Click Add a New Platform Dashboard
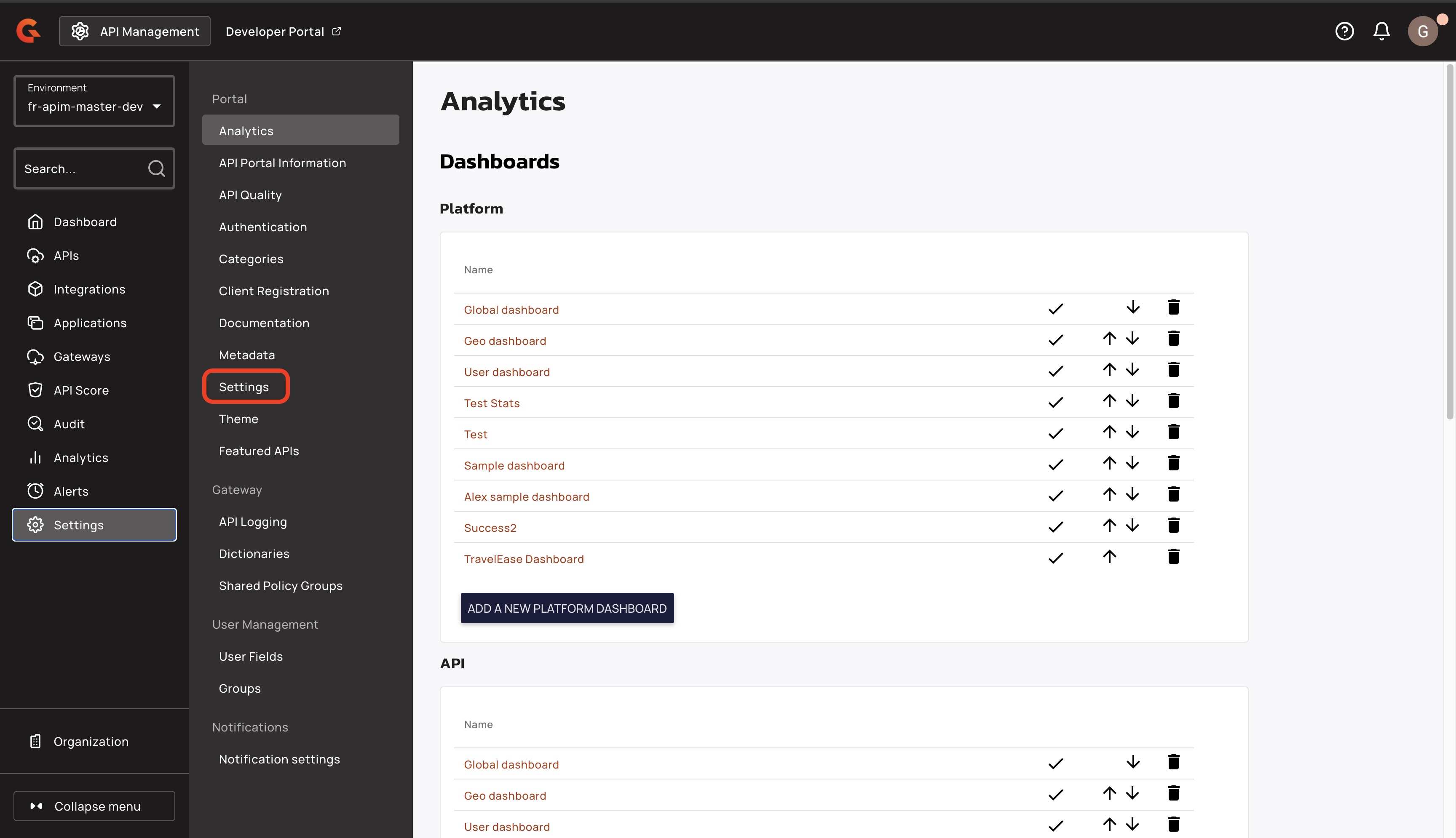 [x=567, y=608]
